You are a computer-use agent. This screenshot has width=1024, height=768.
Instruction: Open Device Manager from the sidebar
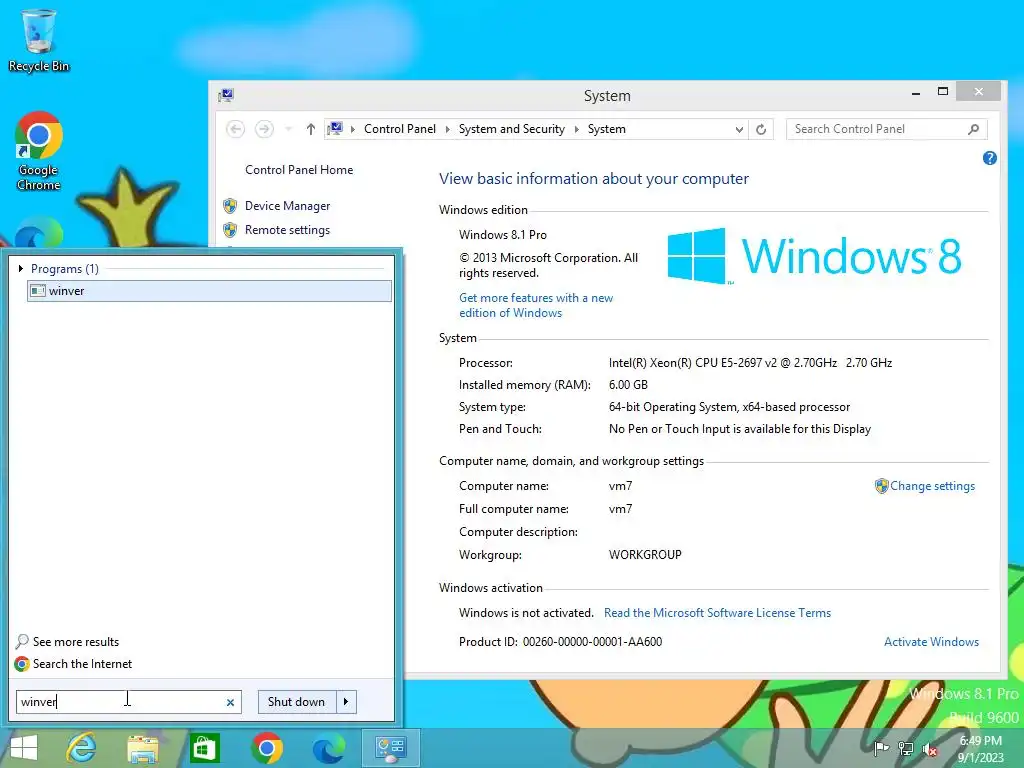click(x=287, y=206)
